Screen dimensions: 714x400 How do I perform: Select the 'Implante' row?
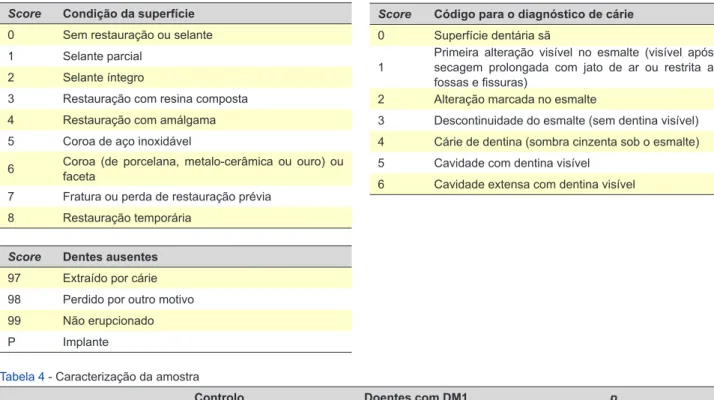(x=176, y=342)
